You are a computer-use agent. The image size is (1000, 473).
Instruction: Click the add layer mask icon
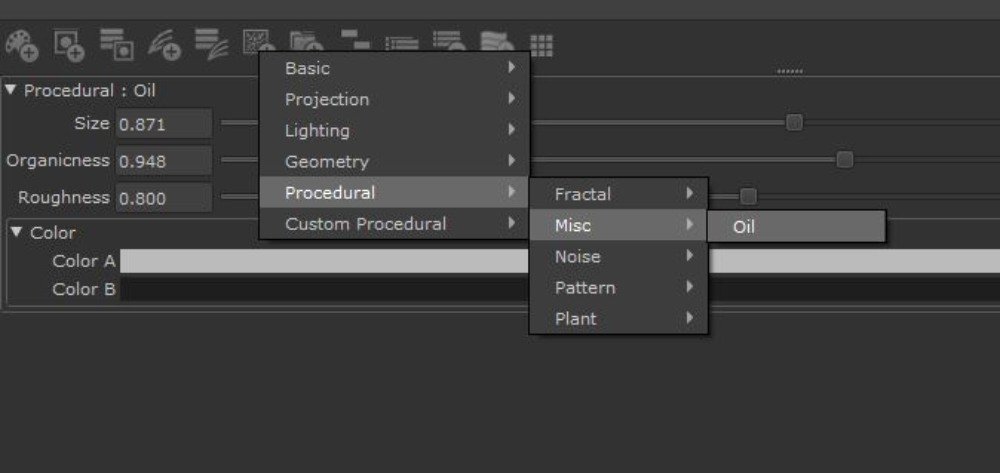pyautogui.click(x=69, y=45)
